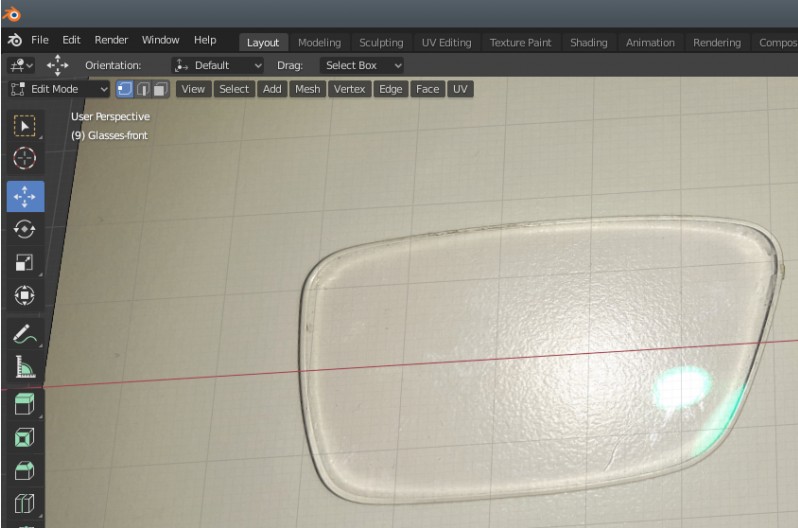Expand the Orientation Default dropdown

[x=218, y=65]
